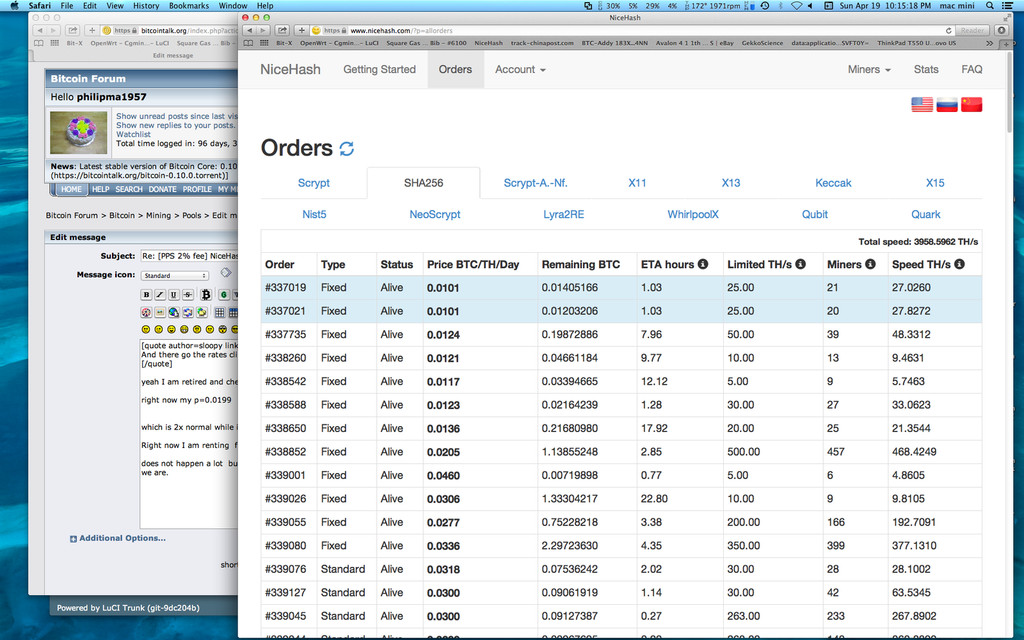Click the GekkoScience bookmark in NiceHash window
The image size is (1024, 640).
pos(762,43)
